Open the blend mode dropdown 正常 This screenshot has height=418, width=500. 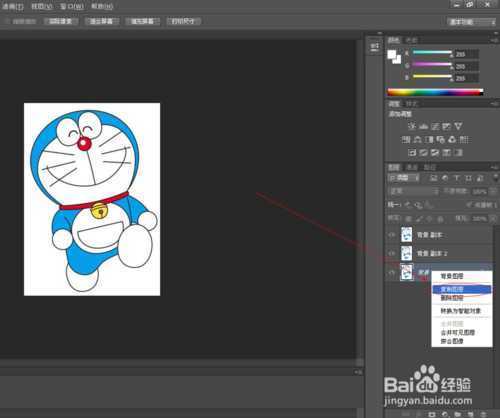click(413, 192)
